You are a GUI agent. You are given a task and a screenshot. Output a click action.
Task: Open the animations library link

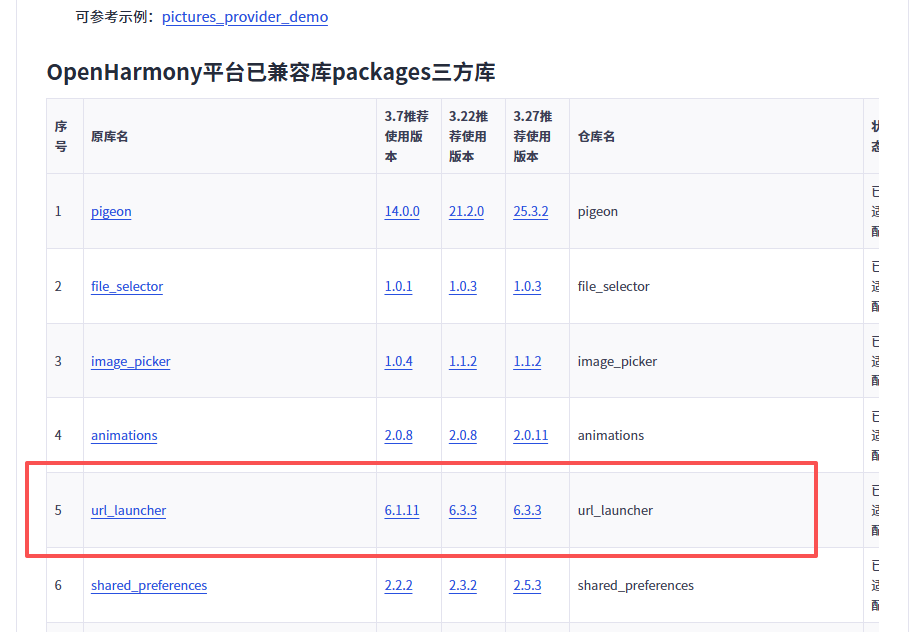point(124,436)
